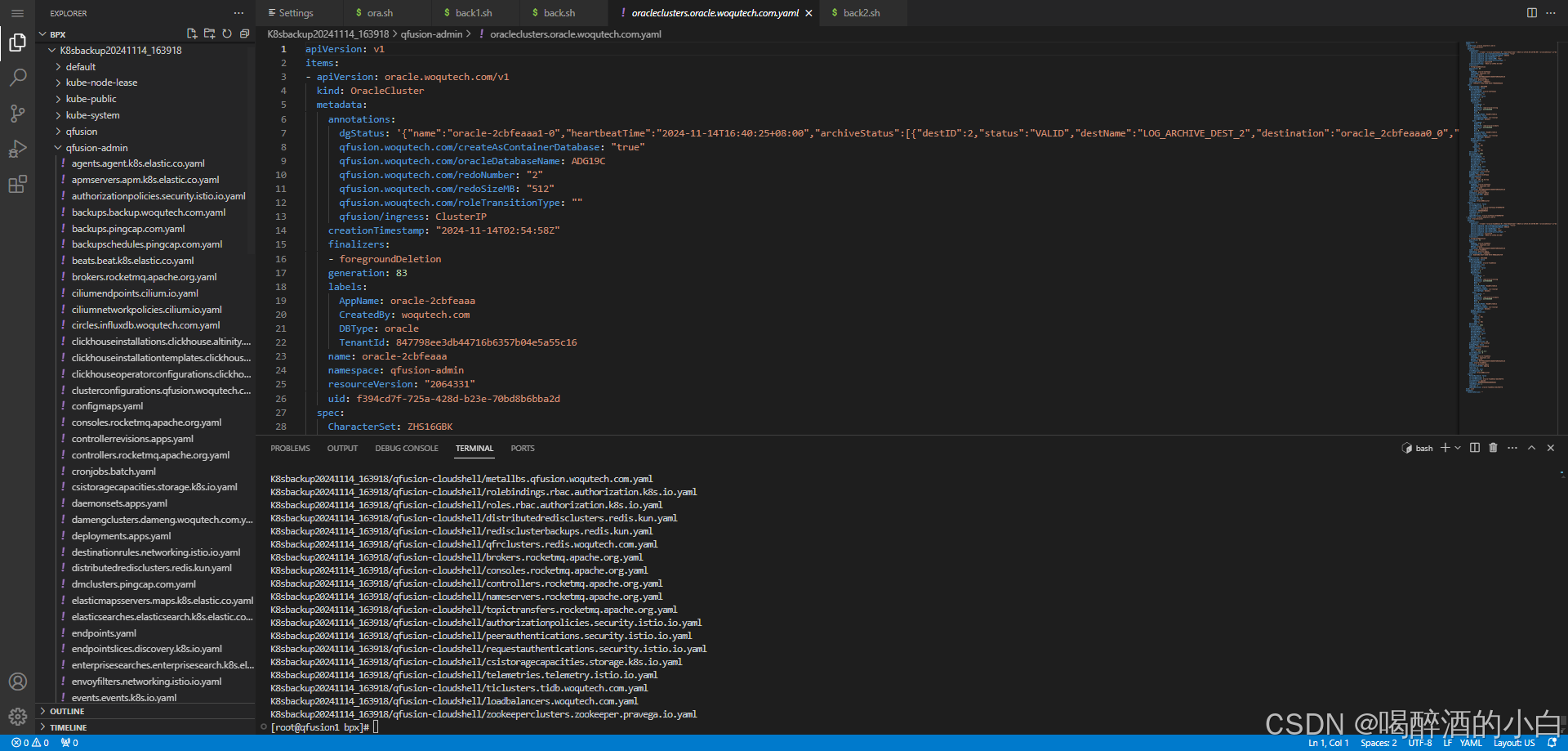Open the Manage gear menu
Screen dimensions: 1568x751
[x=17, y=717]
